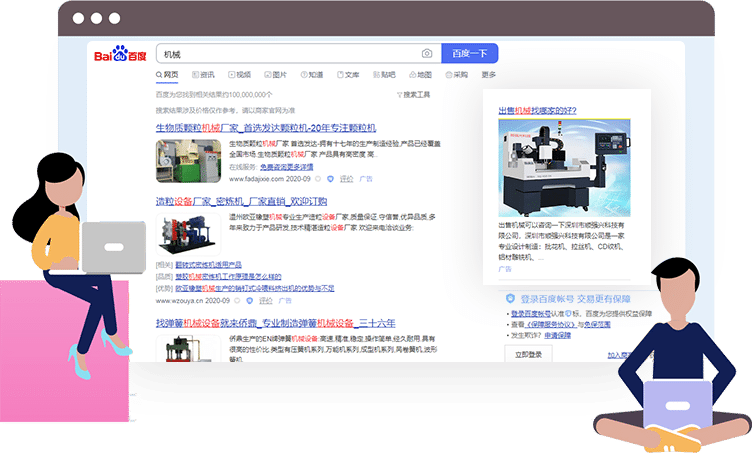Select the 网页 tab
This screenshot has height=453, width=752.
[168, 75]
